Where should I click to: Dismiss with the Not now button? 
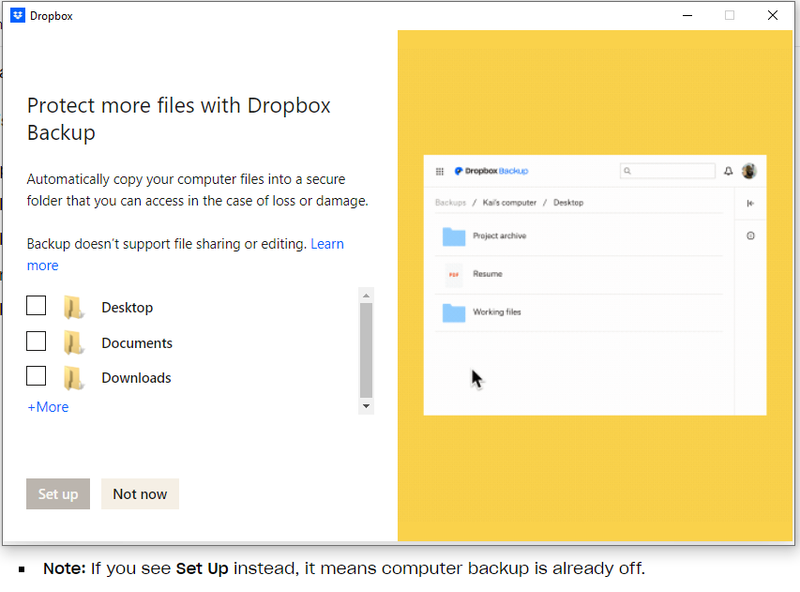[x=140, y=494]
